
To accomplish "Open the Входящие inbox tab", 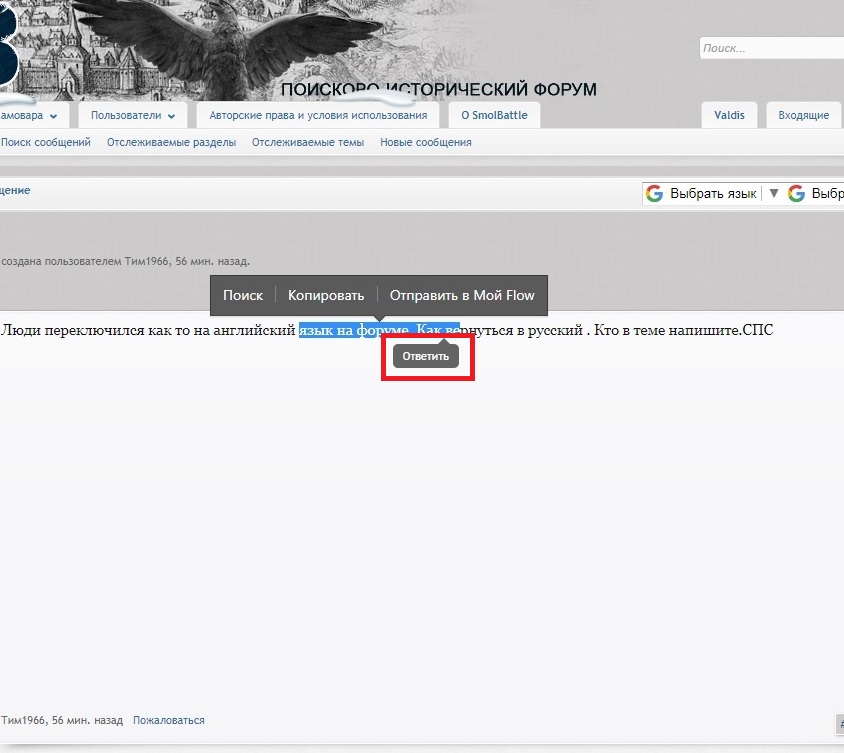I will (804, 115).
